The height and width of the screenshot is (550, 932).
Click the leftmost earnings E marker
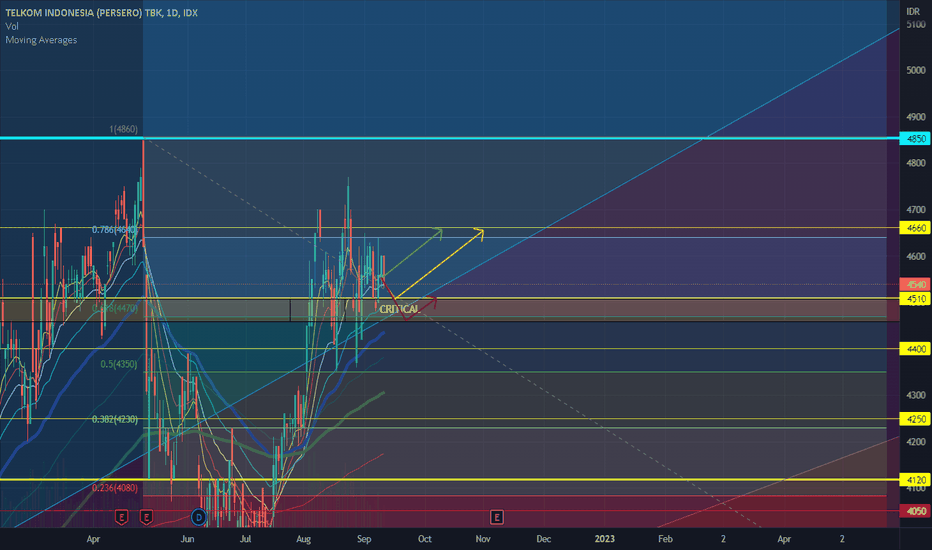click(x=121, y=517)
